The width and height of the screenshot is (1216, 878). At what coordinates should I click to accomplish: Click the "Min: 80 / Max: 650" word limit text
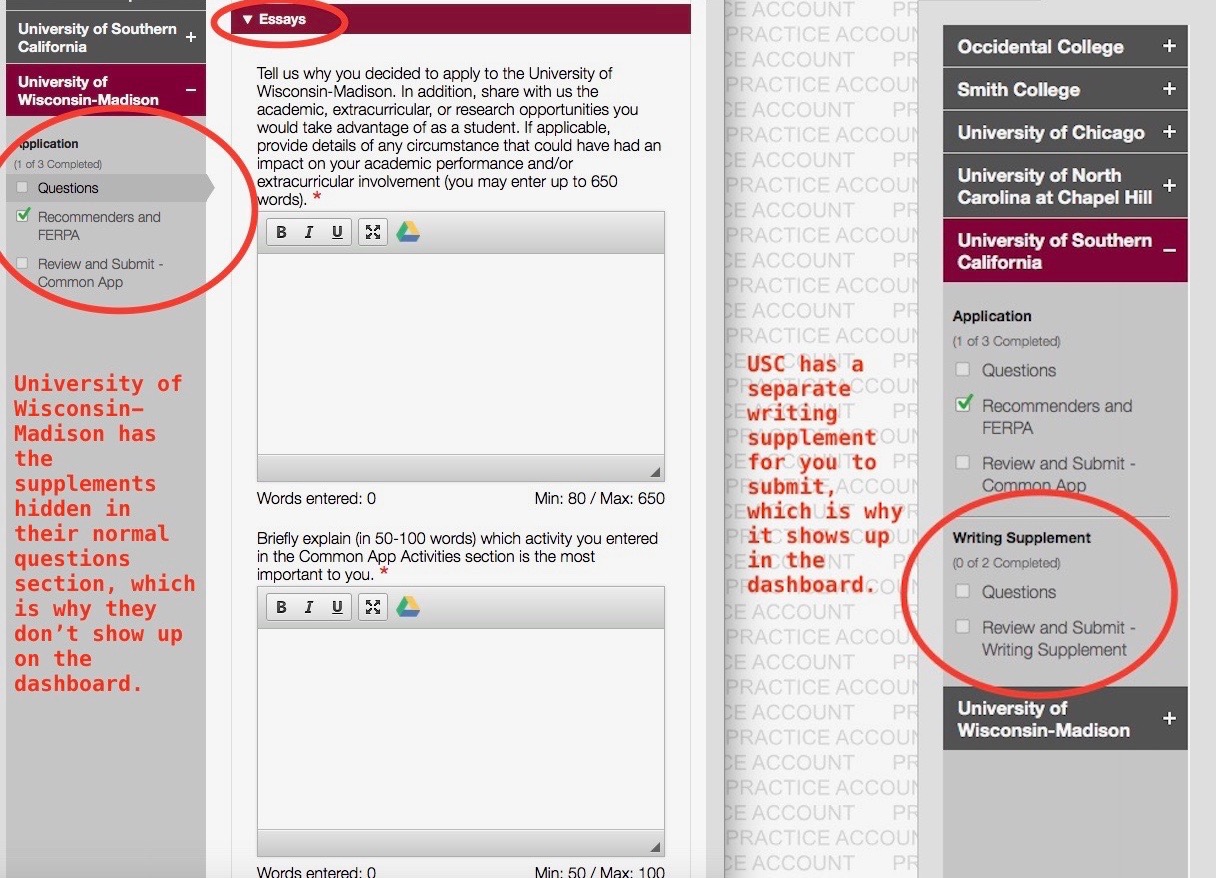coord(600,498)
